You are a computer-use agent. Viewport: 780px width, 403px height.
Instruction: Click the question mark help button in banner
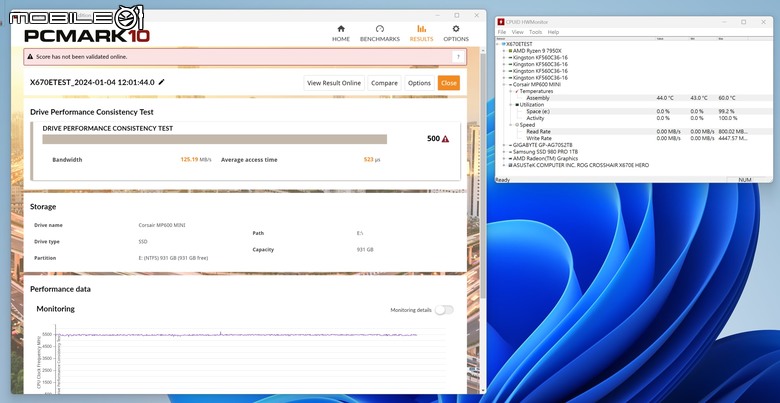pyautogui.click(x=458, y=57)
